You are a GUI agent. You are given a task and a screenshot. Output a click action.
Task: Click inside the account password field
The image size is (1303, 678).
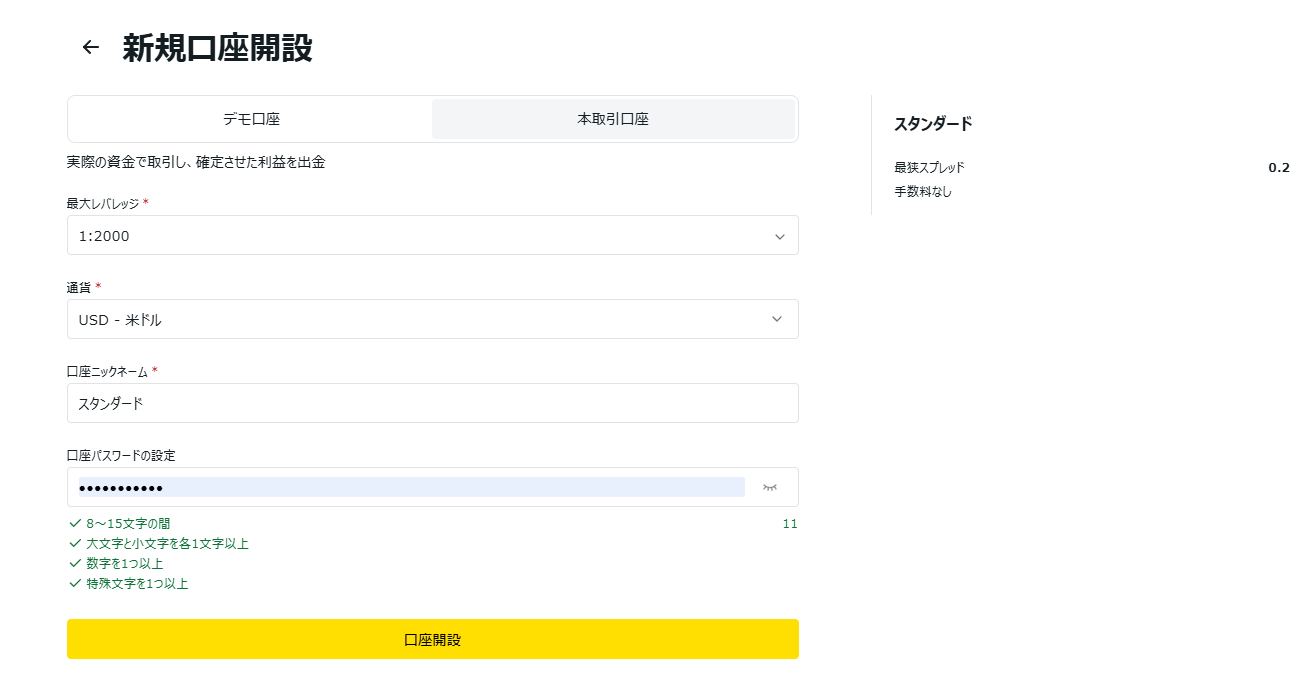[x=410, y=487]
